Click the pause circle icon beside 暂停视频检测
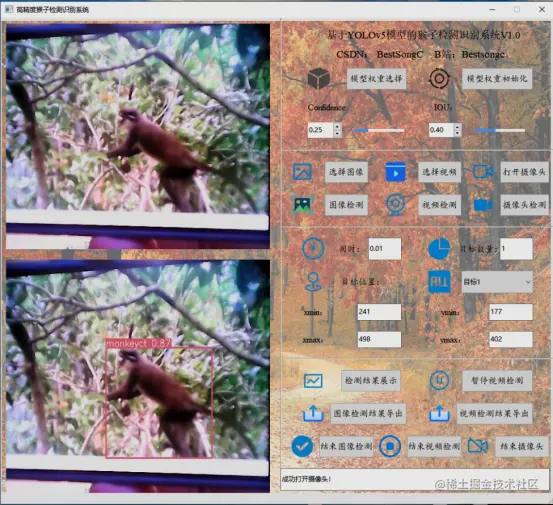The image size is (553, 505). (x=439, y=381)
